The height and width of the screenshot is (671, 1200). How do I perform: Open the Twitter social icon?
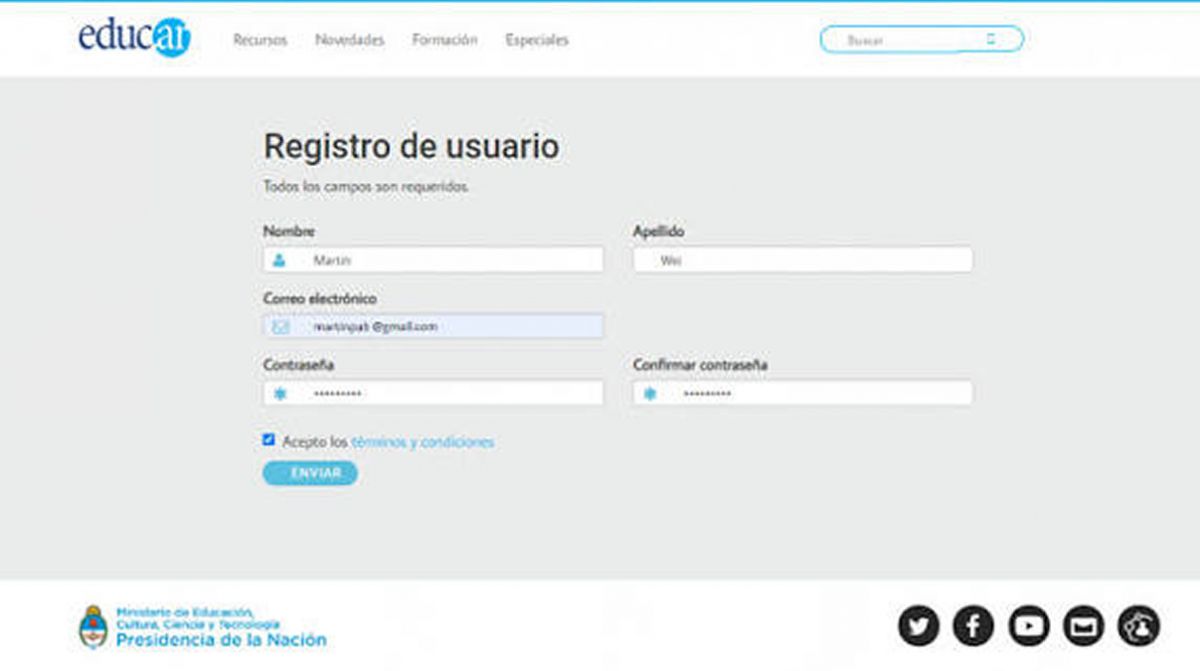(918, 626)
